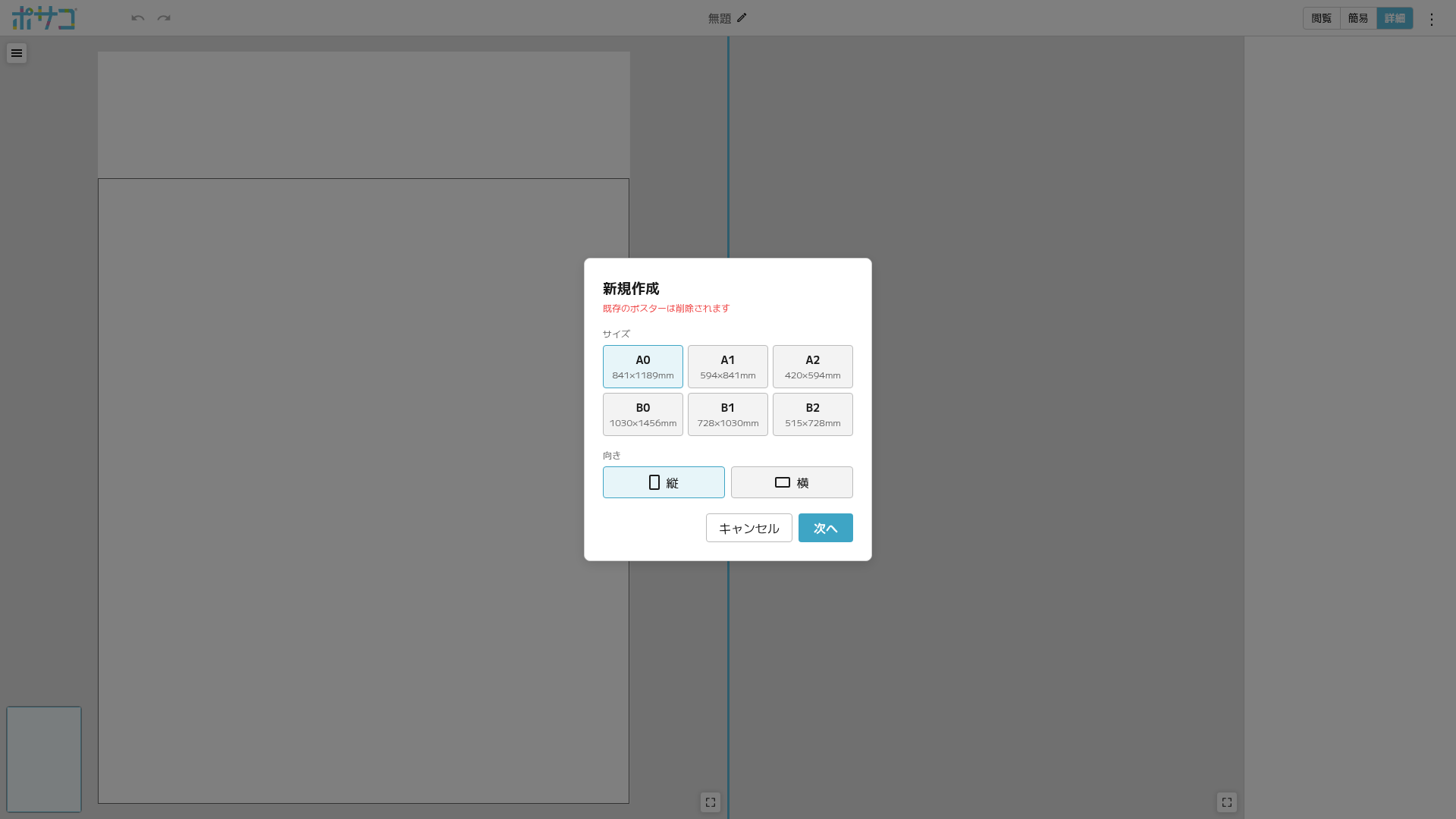Select A2 420×594mm size
Viewport: 1456px width, 819px height.
(x=813, y=367)
